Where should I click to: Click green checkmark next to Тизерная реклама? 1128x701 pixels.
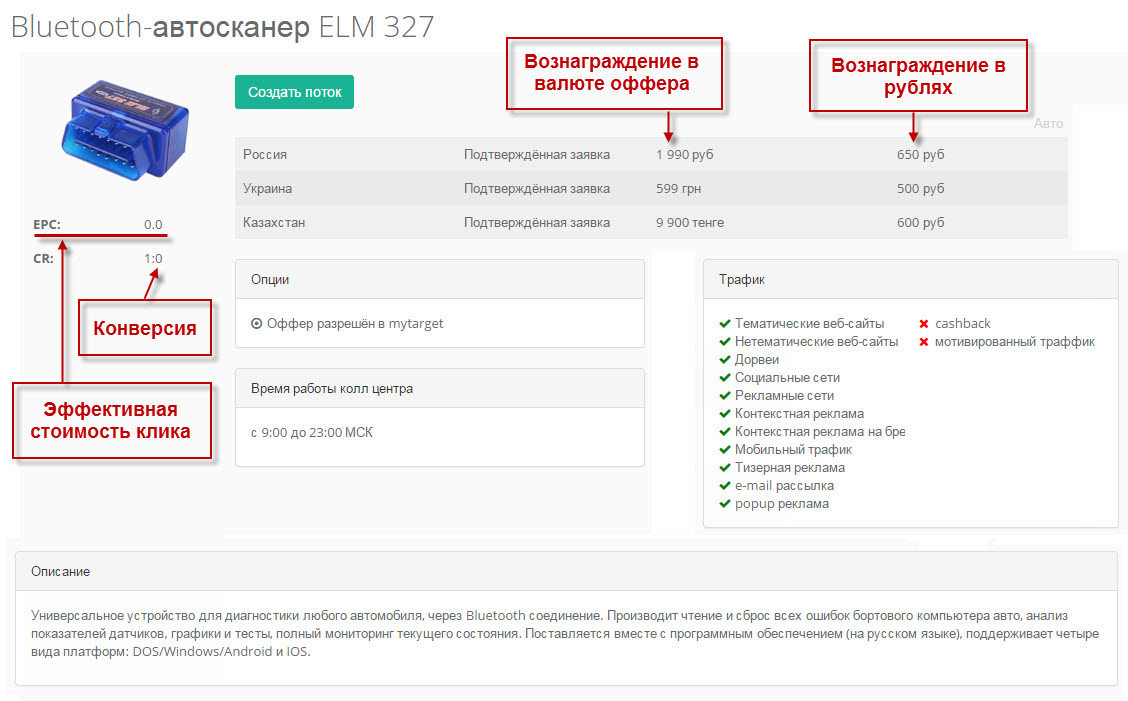click(725, 468)
